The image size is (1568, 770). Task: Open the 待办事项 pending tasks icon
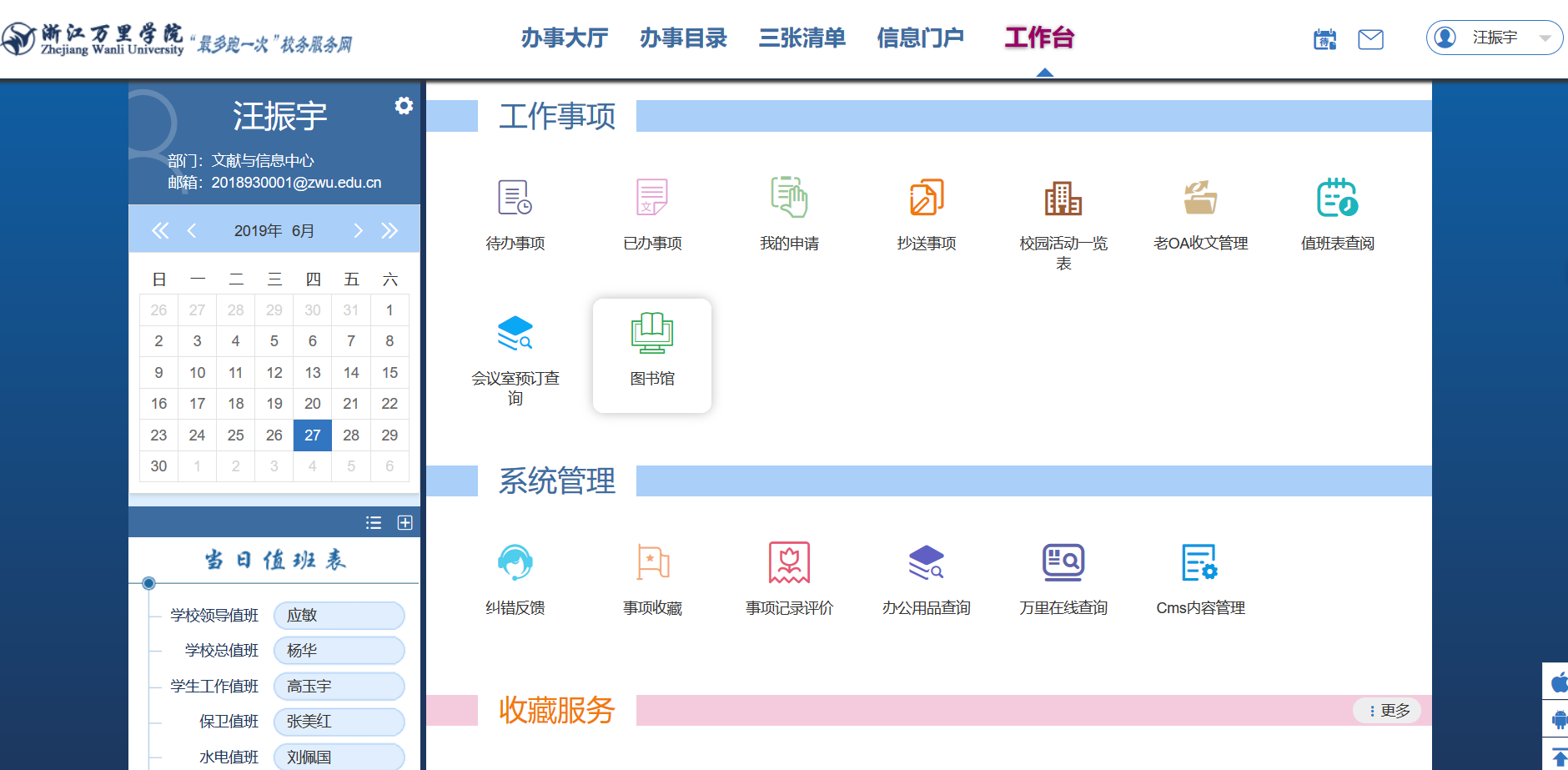515,199
